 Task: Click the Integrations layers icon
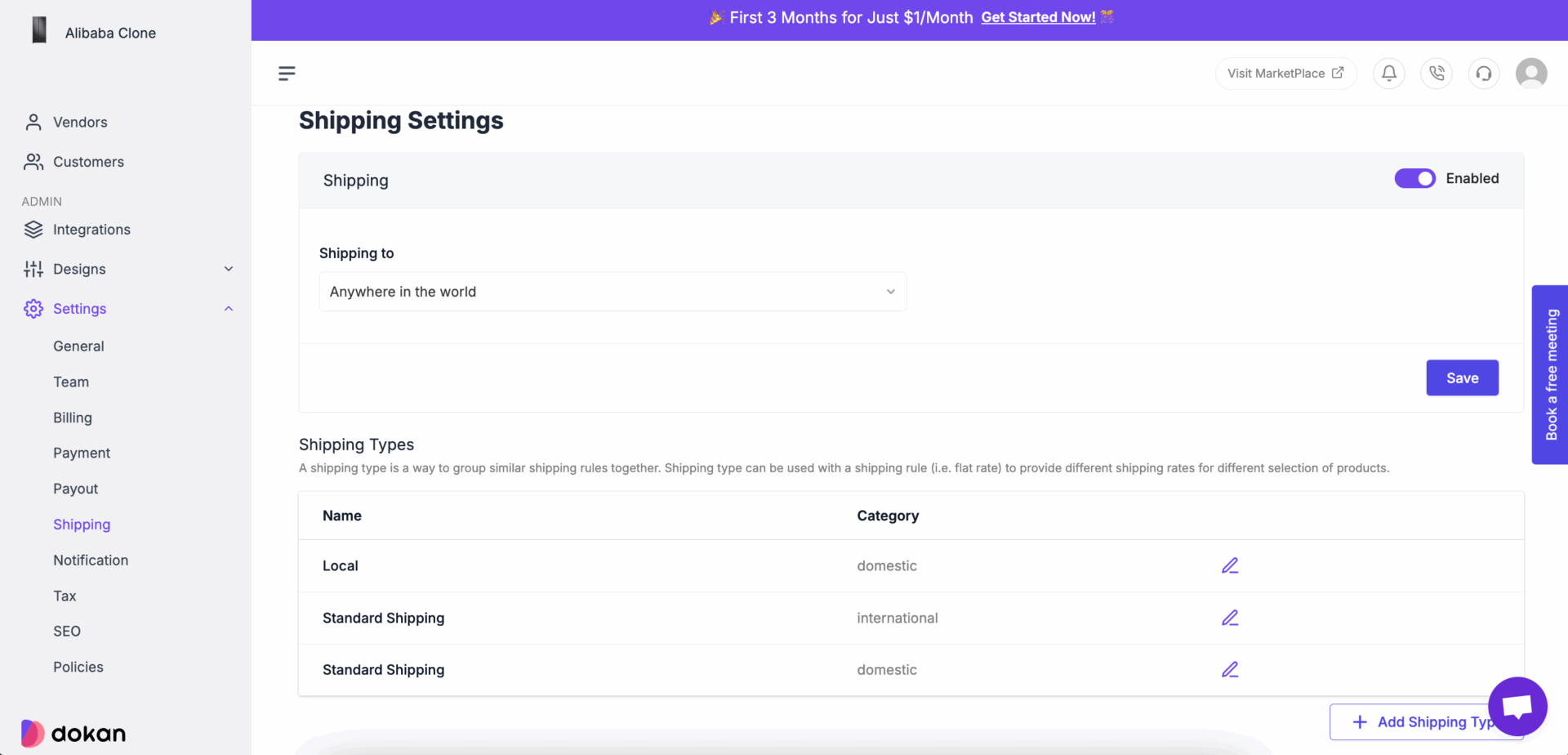tap(33, 230)
